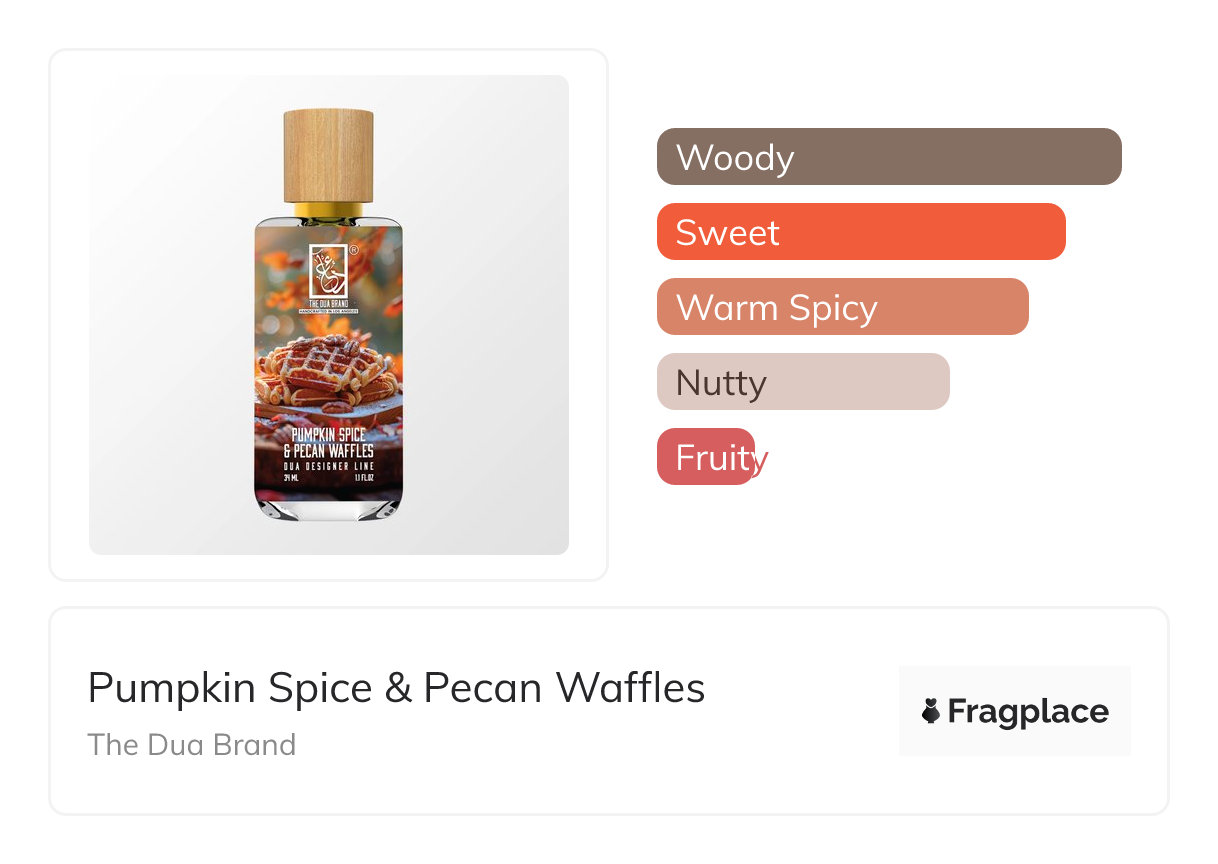Click the wooden bottle cap
Viewport: 1218px width, 864px height.
[x=328, y=155]
